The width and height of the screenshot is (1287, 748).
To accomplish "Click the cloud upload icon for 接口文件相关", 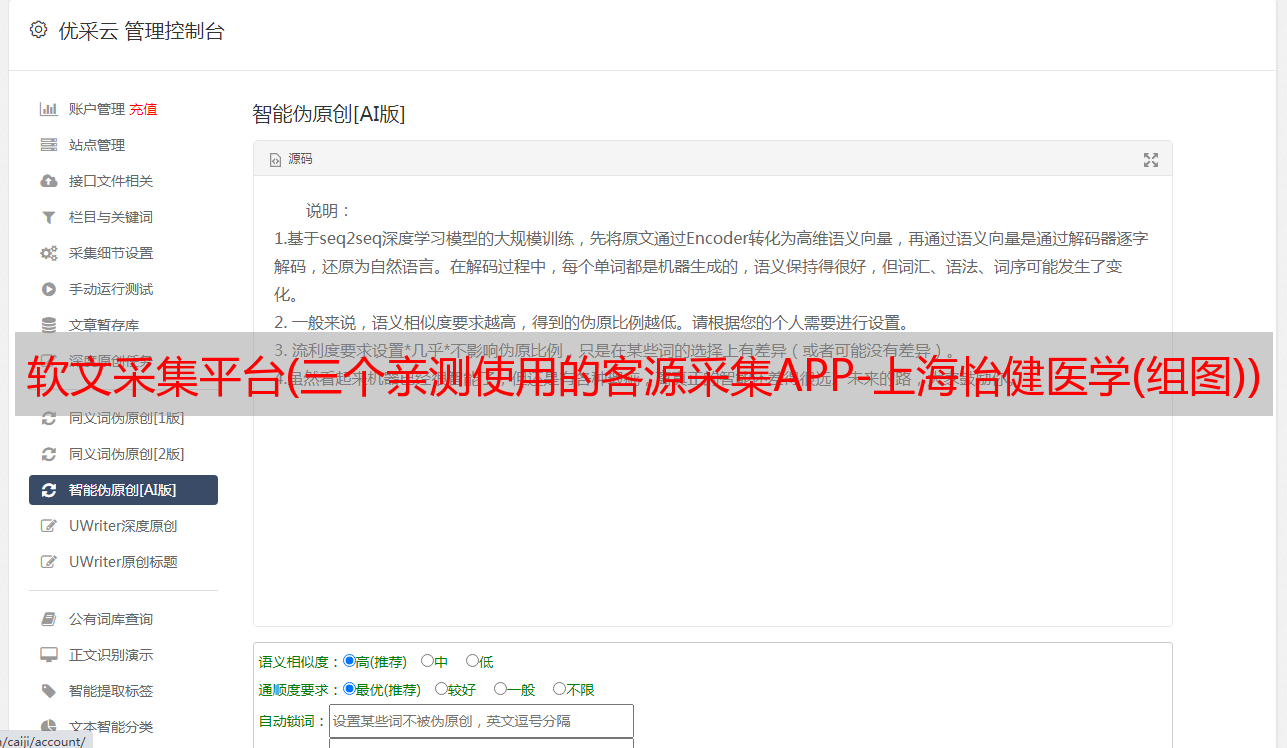I will [48, 181].
